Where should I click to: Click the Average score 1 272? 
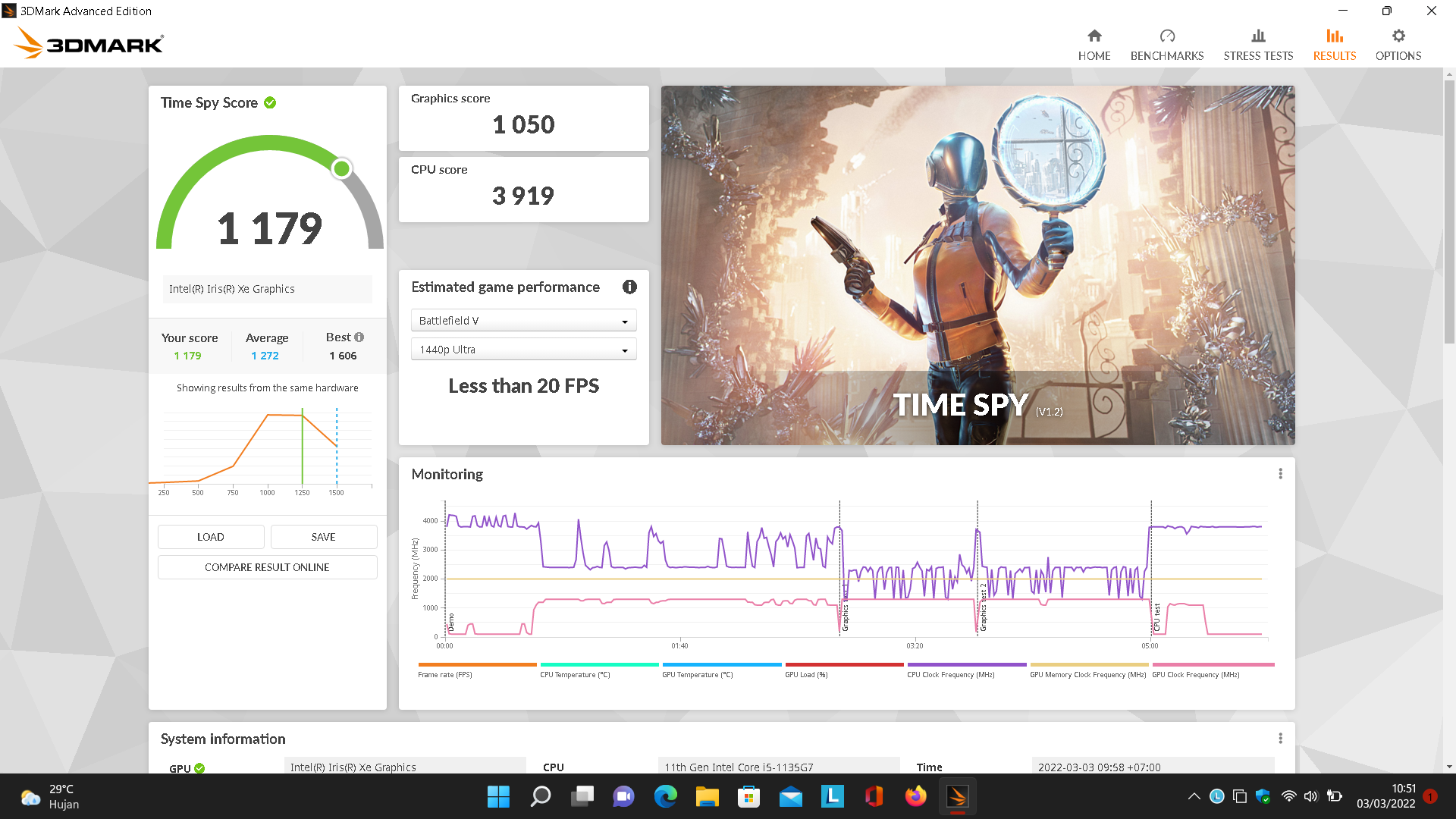[x=265, y=356]
